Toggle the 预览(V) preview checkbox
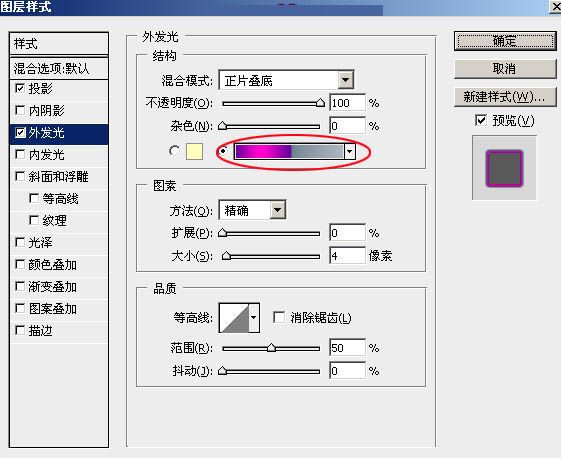 pos(481,120)
